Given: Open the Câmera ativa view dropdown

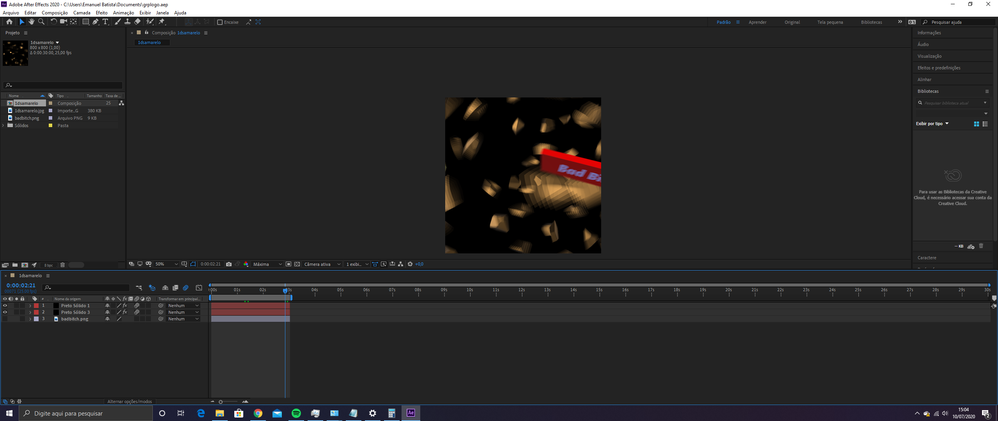Looking at the screenshot, I should pos(323,264).
